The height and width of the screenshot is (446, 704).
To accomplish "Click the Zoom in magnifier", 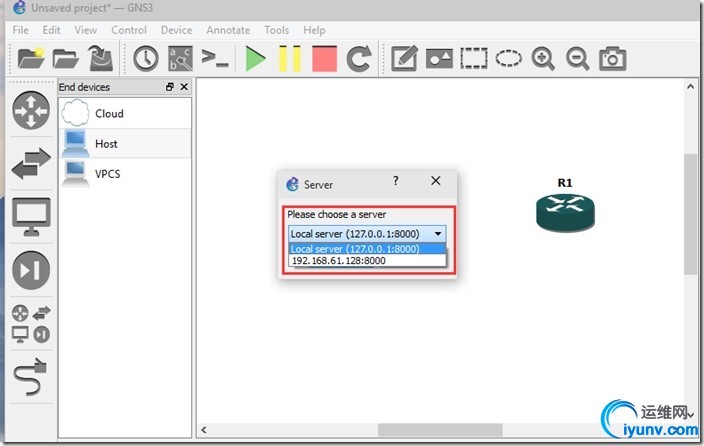I will tap(543, 59).
